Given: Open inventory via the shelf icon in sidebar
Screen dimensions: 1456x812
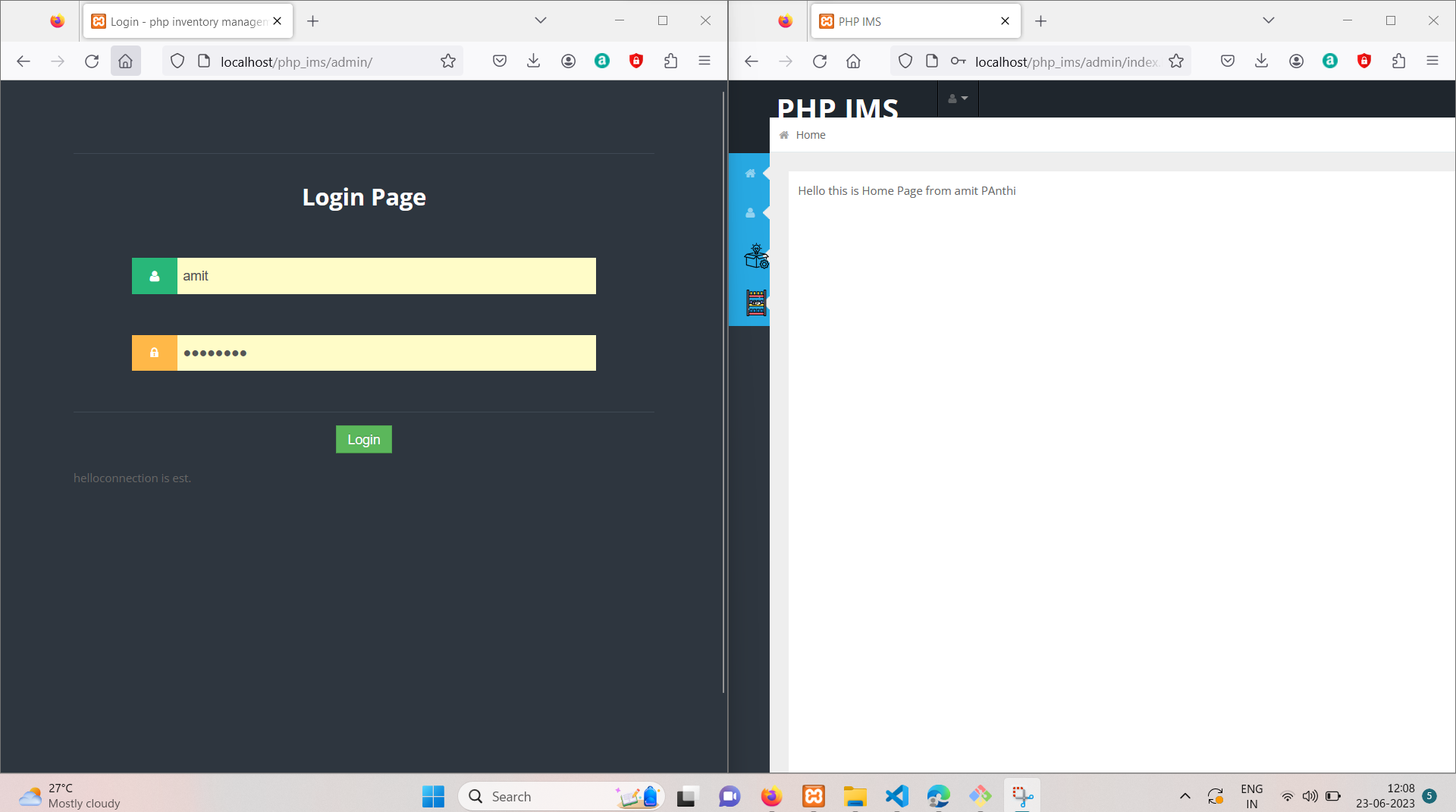Looking at the screenshot, I should (x=755, y=303).
